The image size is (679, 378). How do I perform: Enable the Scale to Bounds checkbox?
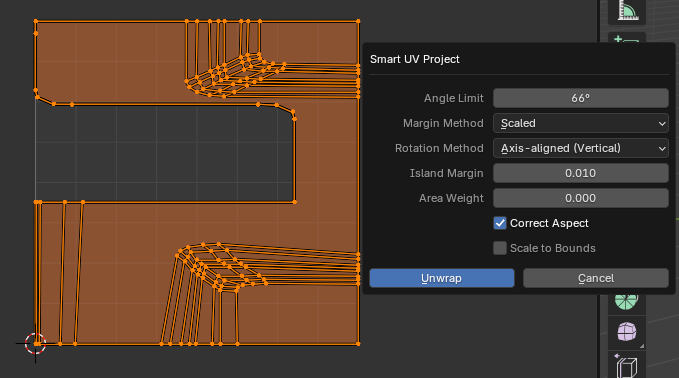pos(500,248)
